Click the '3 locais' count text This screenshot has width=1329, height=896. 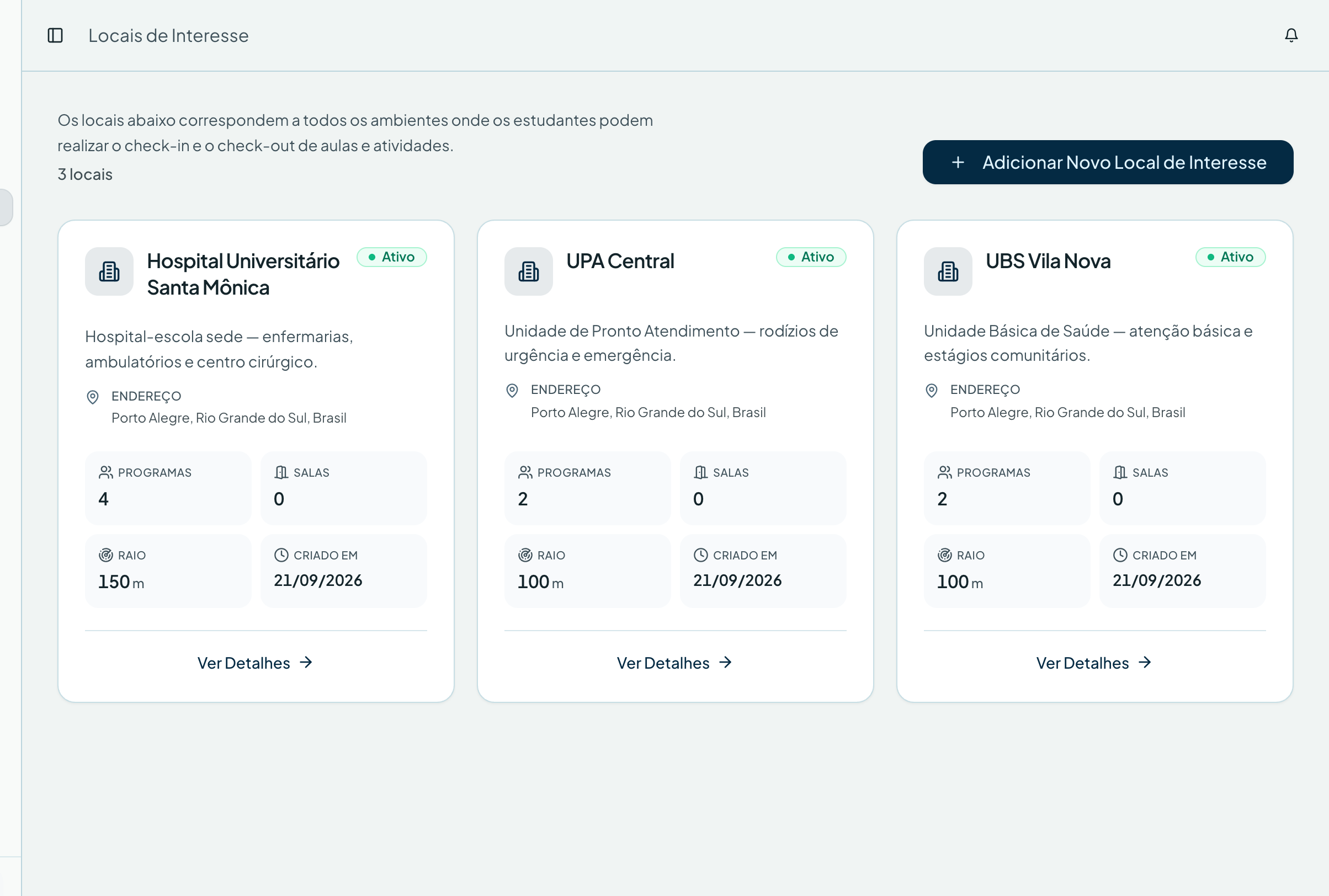85,174
